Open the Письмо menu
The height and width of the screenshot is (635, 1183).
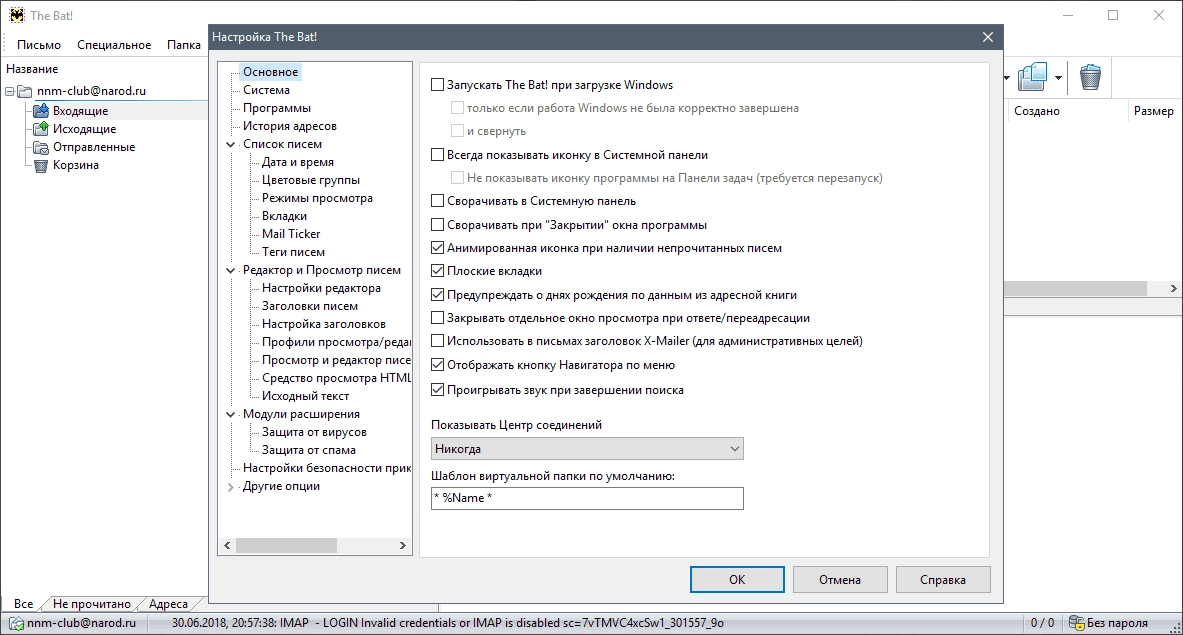tap(38, 45)
